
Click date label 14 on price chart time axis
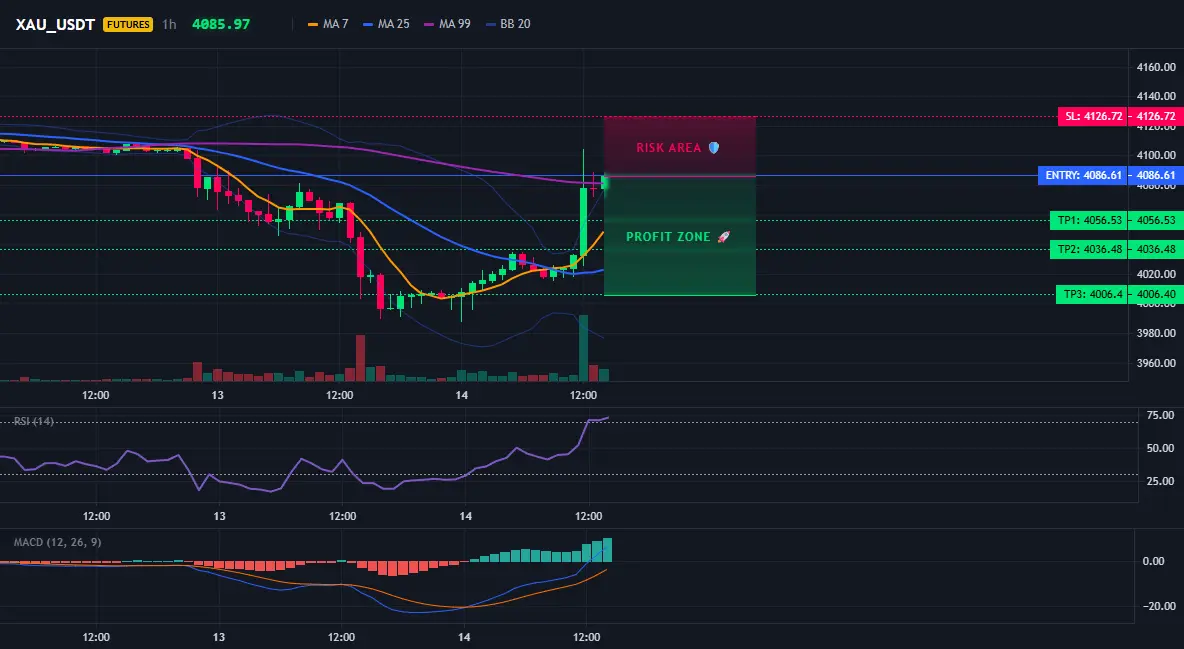tap(461, 395)
